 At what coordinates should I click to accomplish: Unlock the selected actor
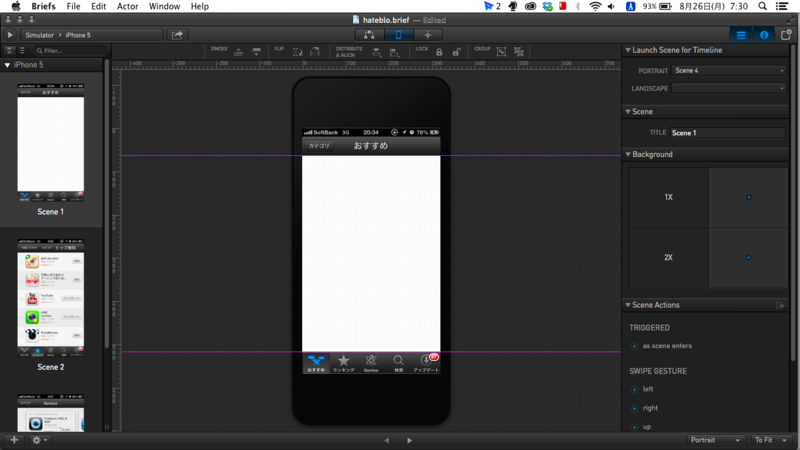tap(457, 52)
